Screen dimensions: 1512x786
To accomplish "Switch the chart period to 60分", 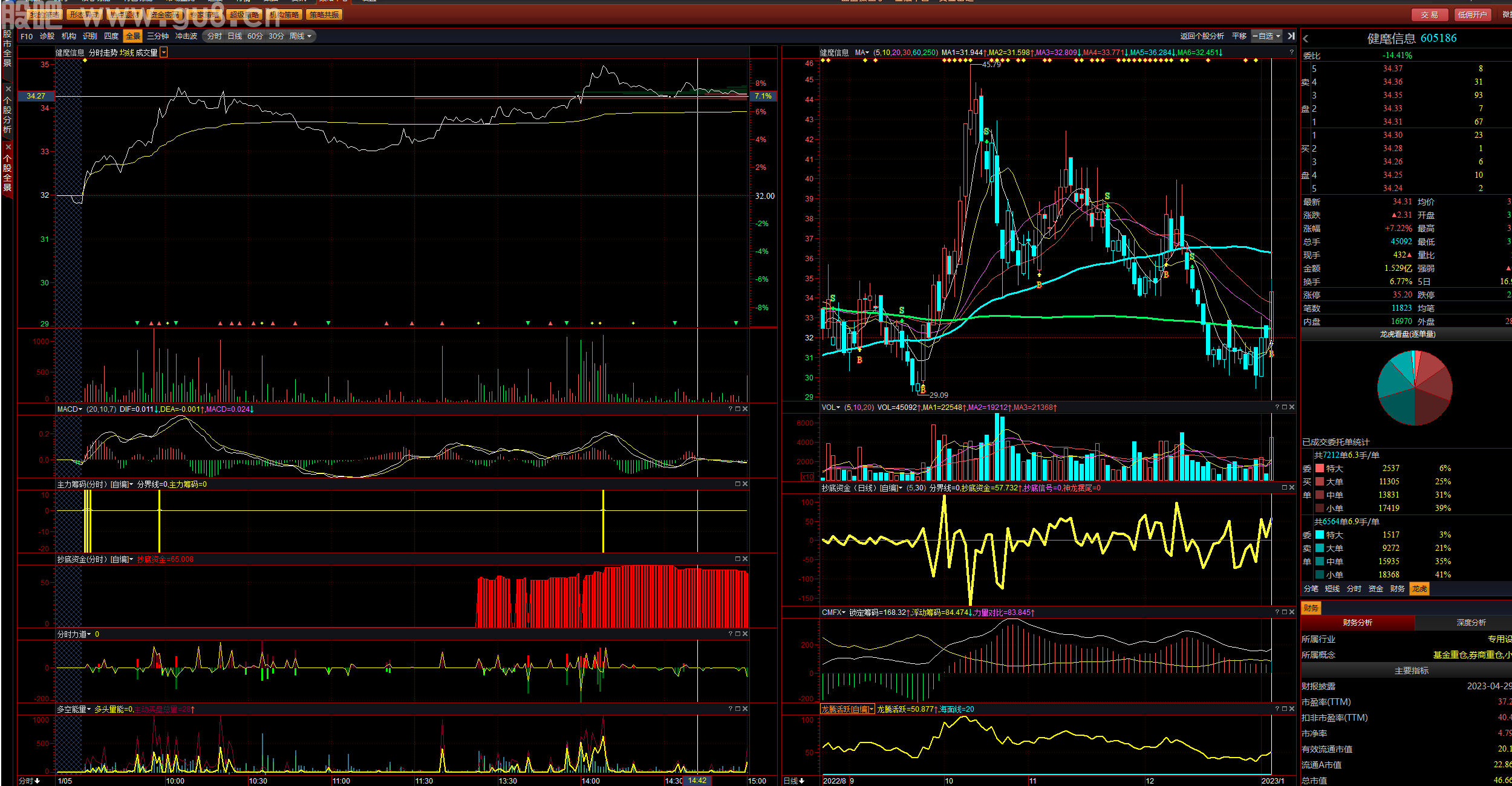I will [255, 36].
